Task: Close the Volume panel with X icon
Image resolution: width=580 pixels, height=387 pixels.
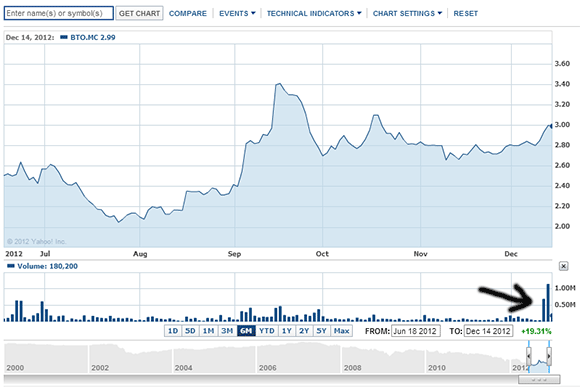Action: [563, 266]
